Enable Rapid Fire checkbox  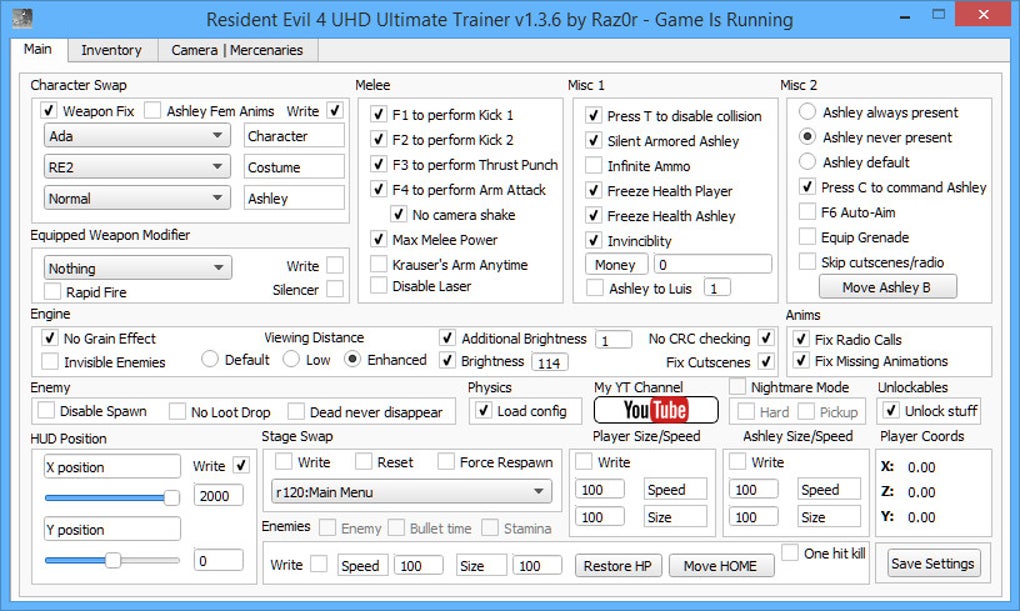53,292
